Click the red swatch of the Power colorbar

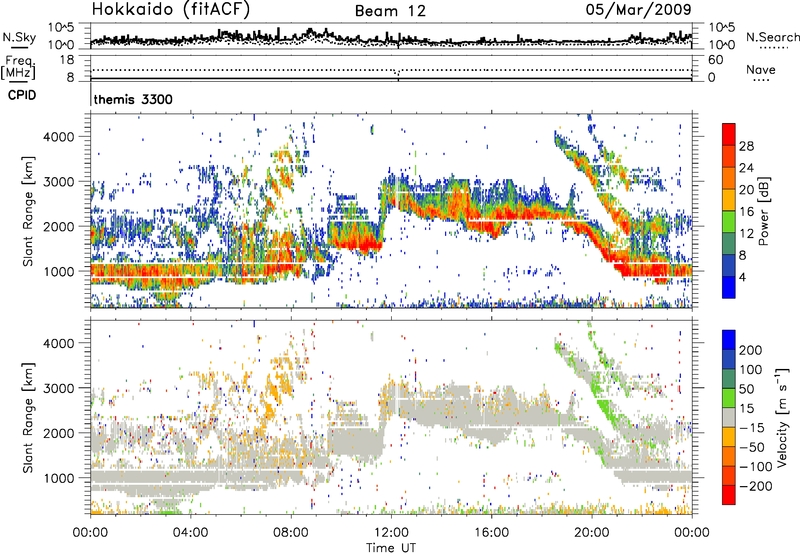[728, 134]
